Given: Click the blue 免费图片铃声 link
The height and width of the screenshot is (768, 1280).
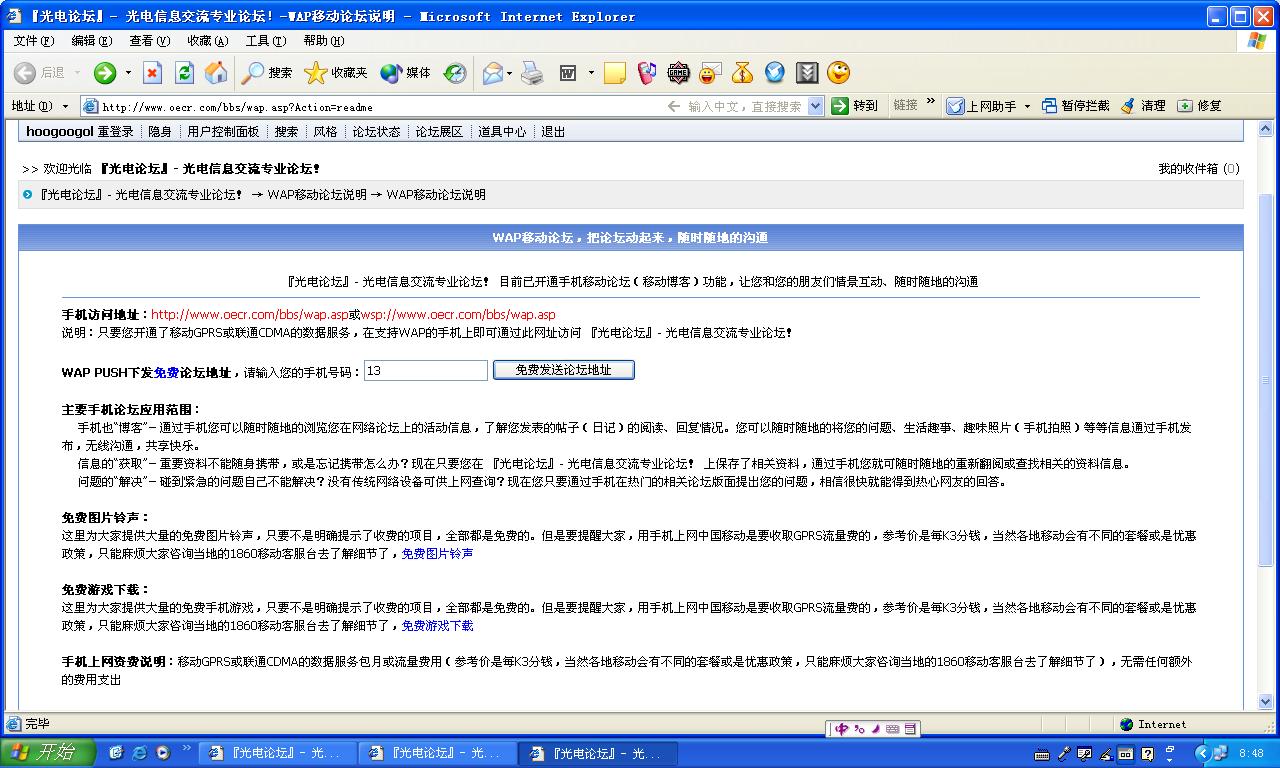Looking at the screenshot, I should point(437,554).
